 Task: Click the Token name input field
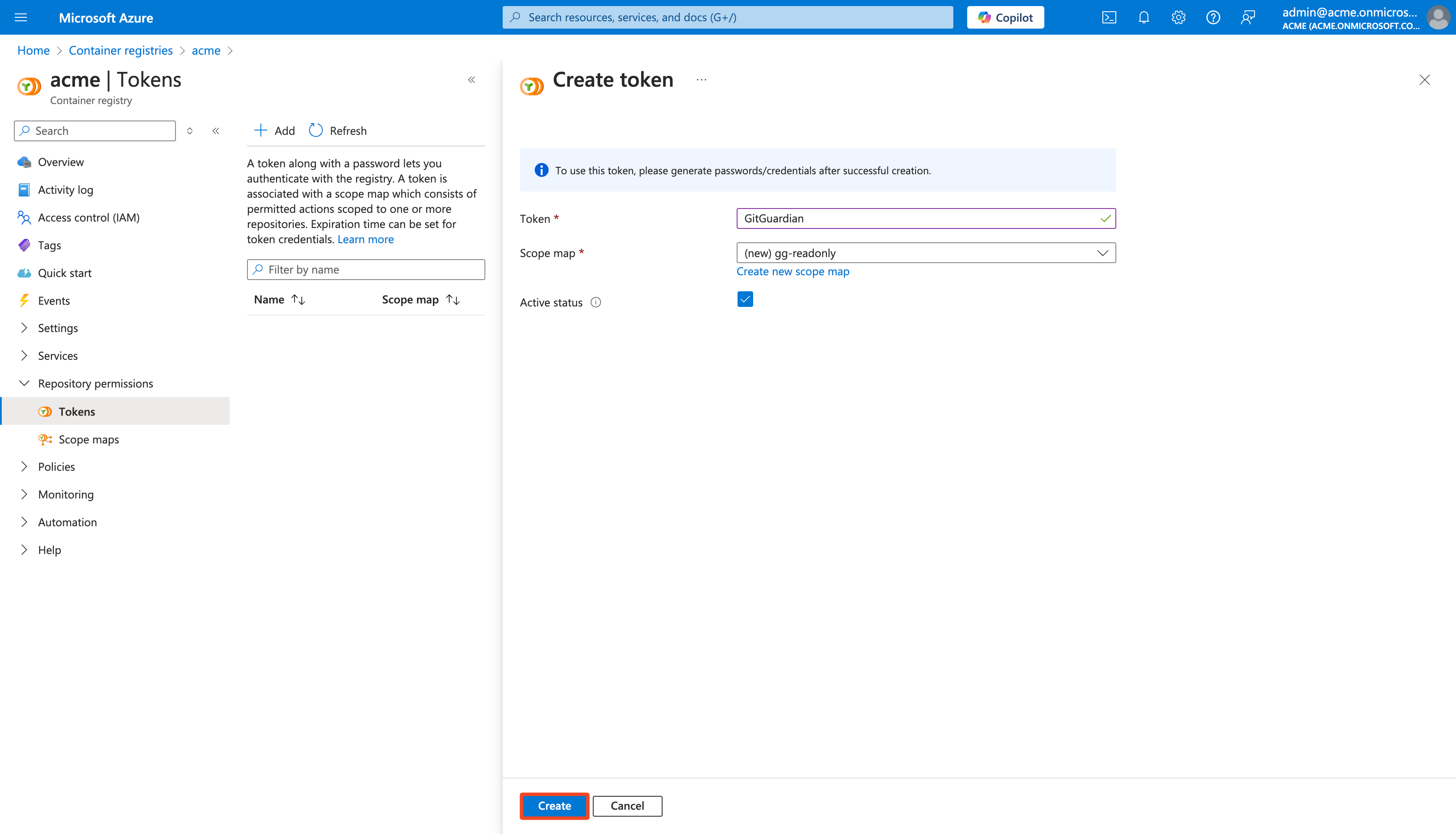click(926, 218)
